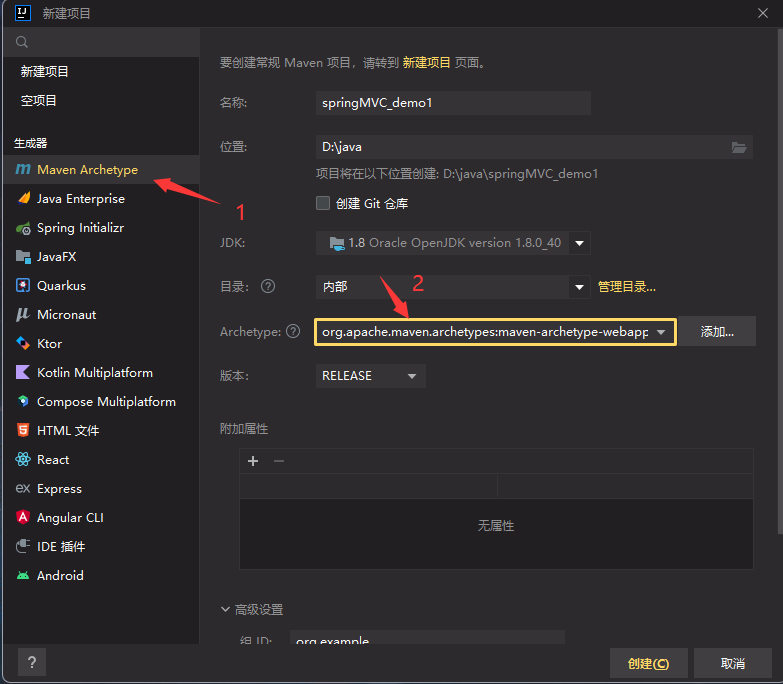Viewport: 783px width, 684px height.
Task: Click the HTML5 file icon
Action: click(x=23, y=430)
